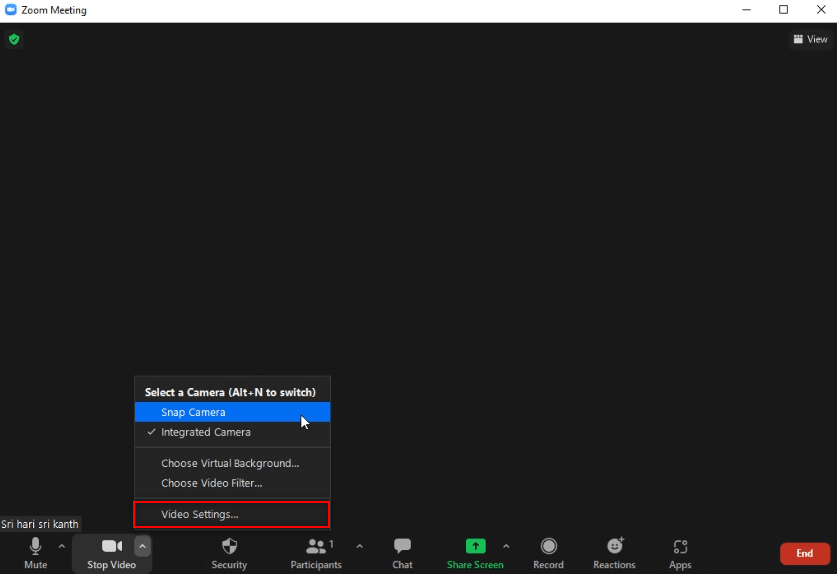The image size is (837, 574).
Task: Select Snap Camera from camera list
Action: (232, 412)
